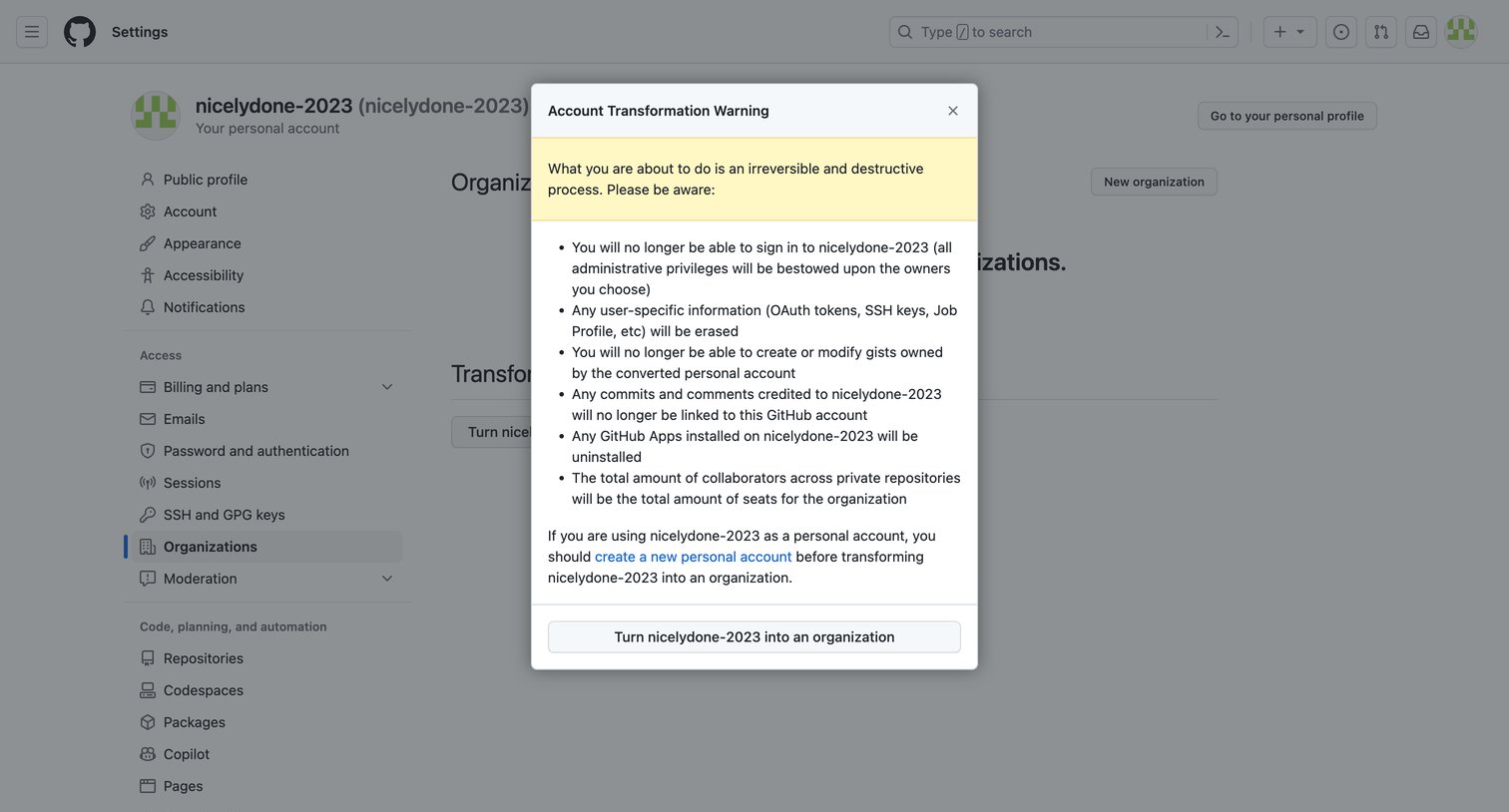The image size is (1509, 812).
Task: Follow the create a new personal account link
Action: tap(694, 557)
